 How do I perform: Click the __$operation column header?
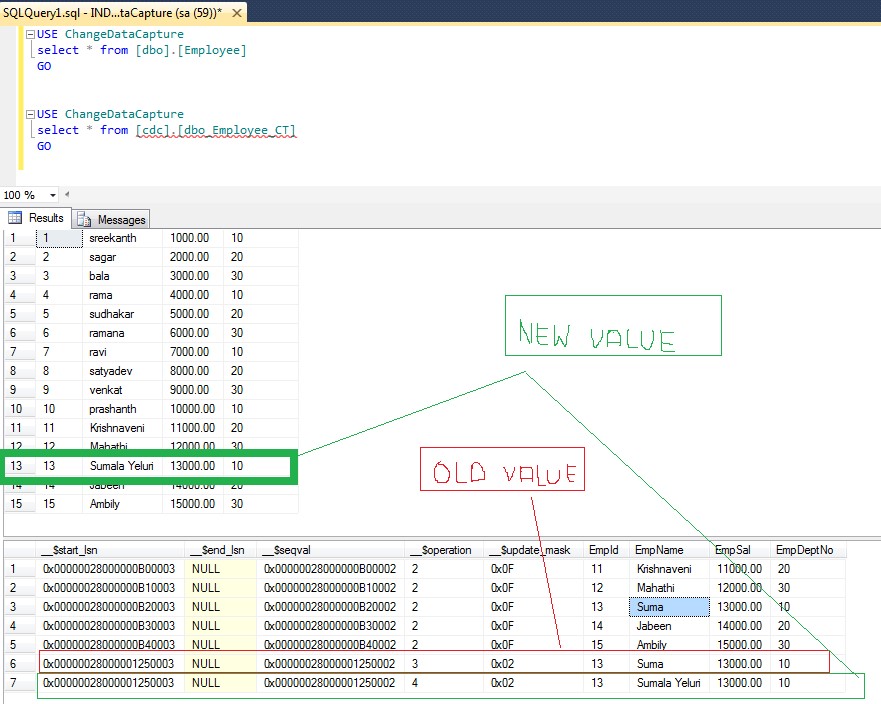click(442, 550)
